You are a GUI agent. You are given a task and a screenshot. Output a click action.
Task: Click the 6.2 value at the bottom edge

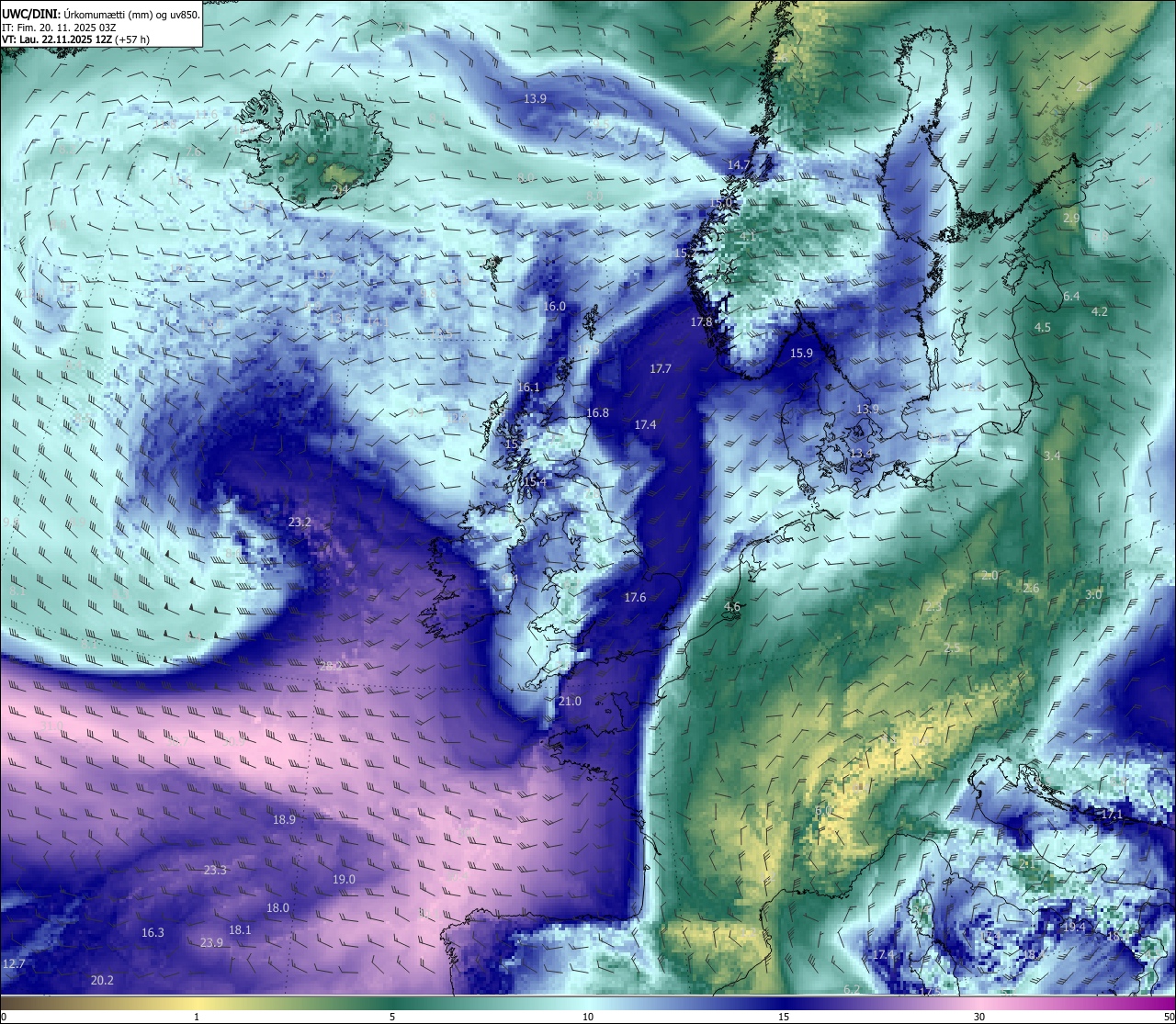pos(852,989)
